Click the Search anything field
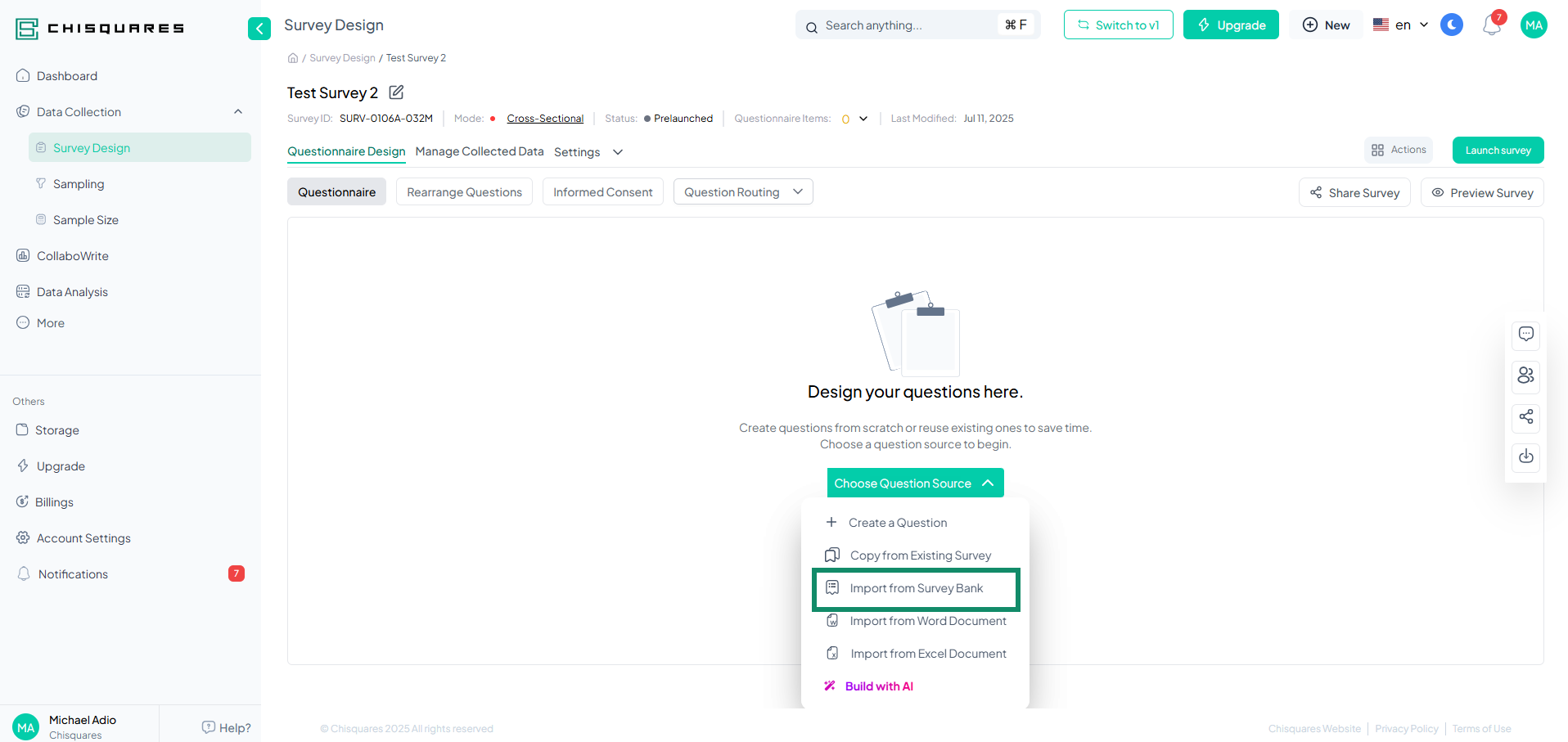Screen dimensions: 1568x742 [908, 25]
